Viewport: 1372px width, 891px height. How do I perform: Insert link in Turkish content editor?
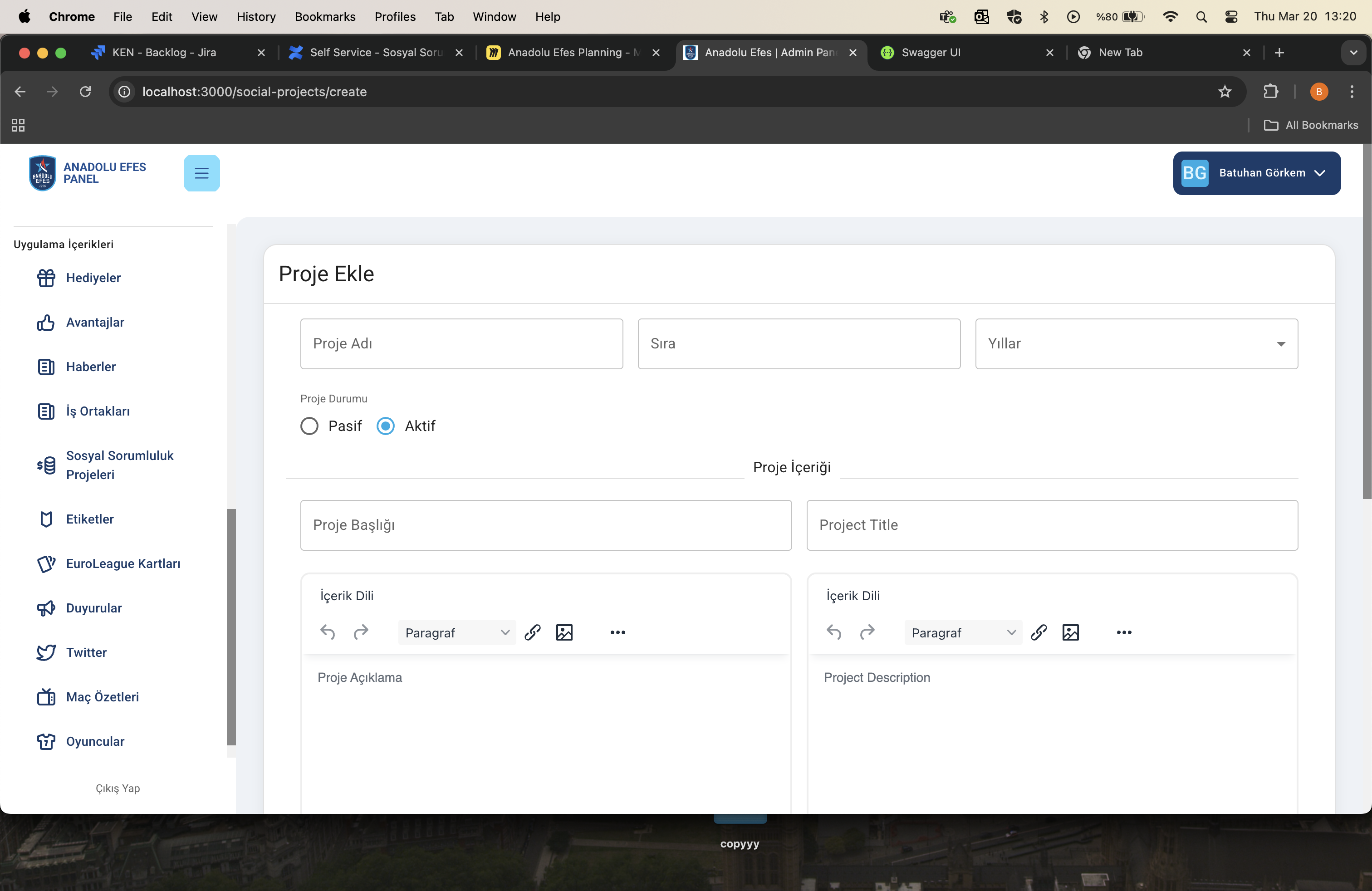tap(532, 632)
